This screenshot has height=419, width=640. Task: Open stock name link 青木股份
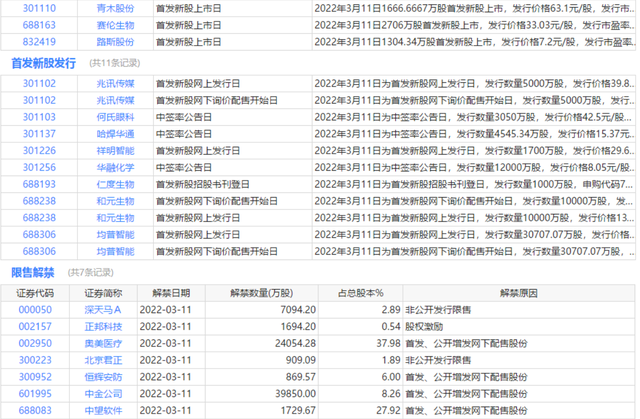(x=116, y=8)
